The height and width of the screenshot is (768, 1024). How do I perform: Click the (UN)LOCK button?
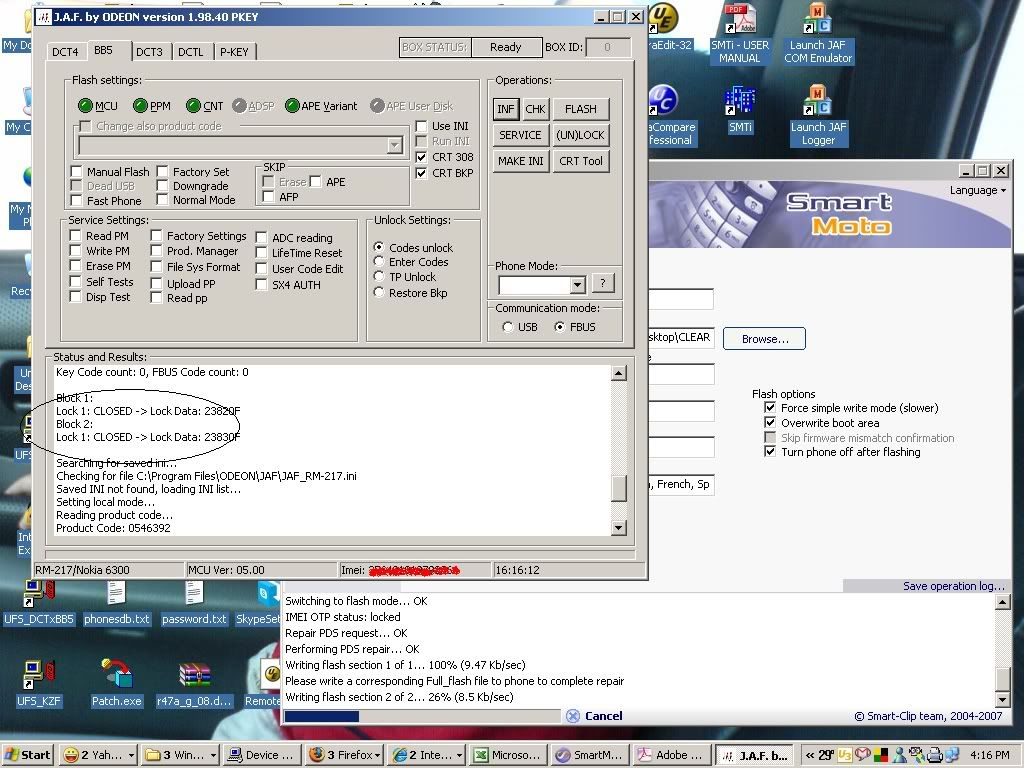[x=581, y=135]
